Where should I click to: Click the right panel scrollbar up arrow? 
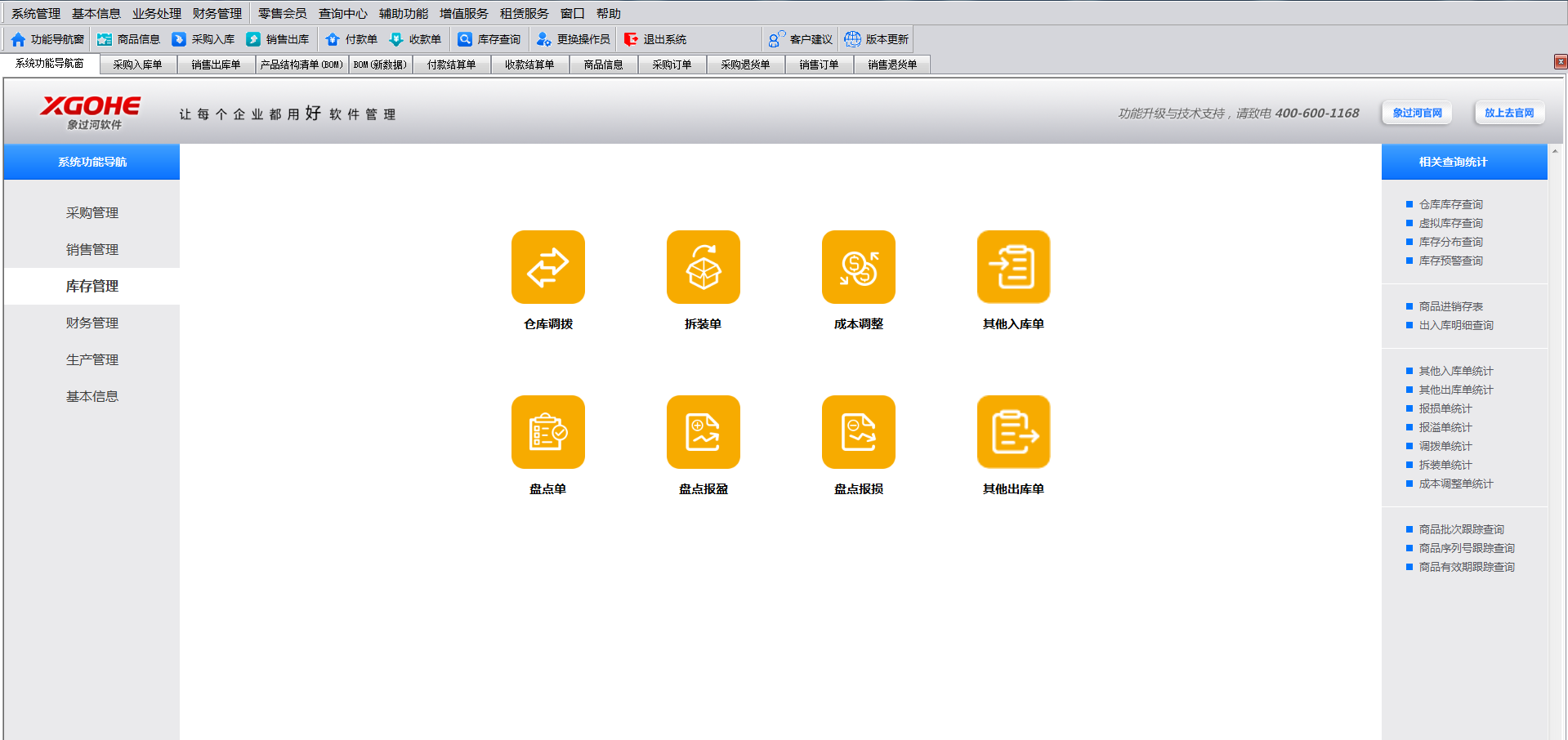(1554, 151)
